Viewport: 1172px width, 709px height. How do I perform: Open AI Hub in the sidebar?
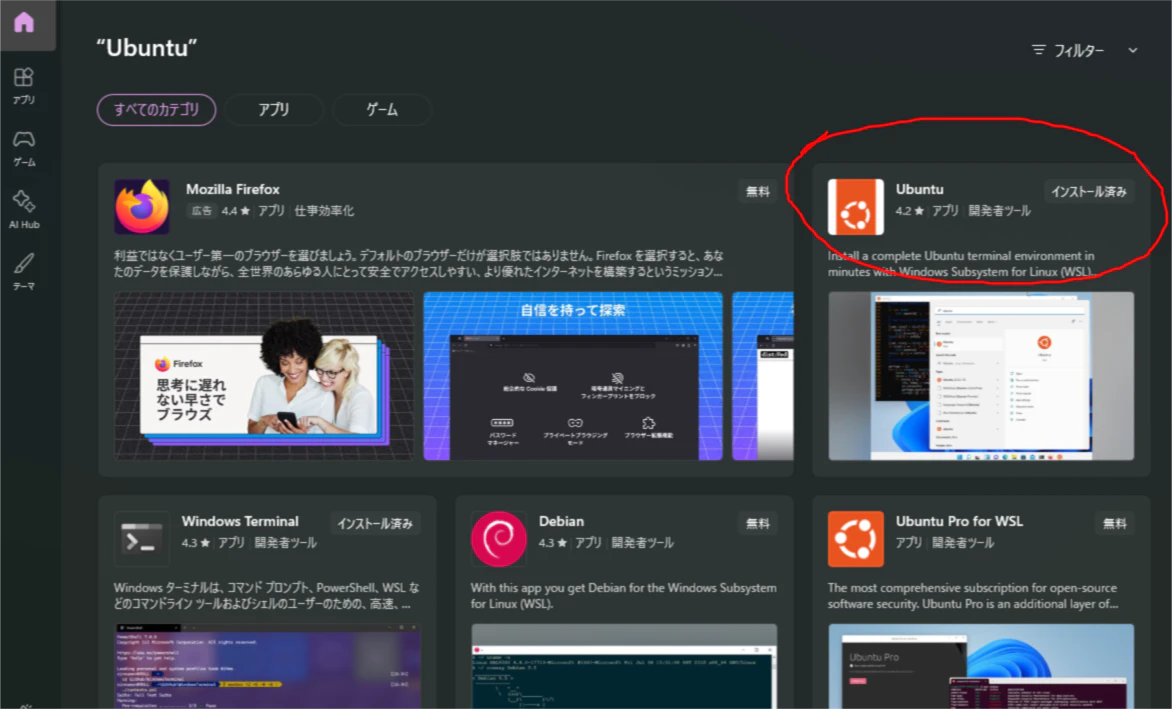click(24, 210)
